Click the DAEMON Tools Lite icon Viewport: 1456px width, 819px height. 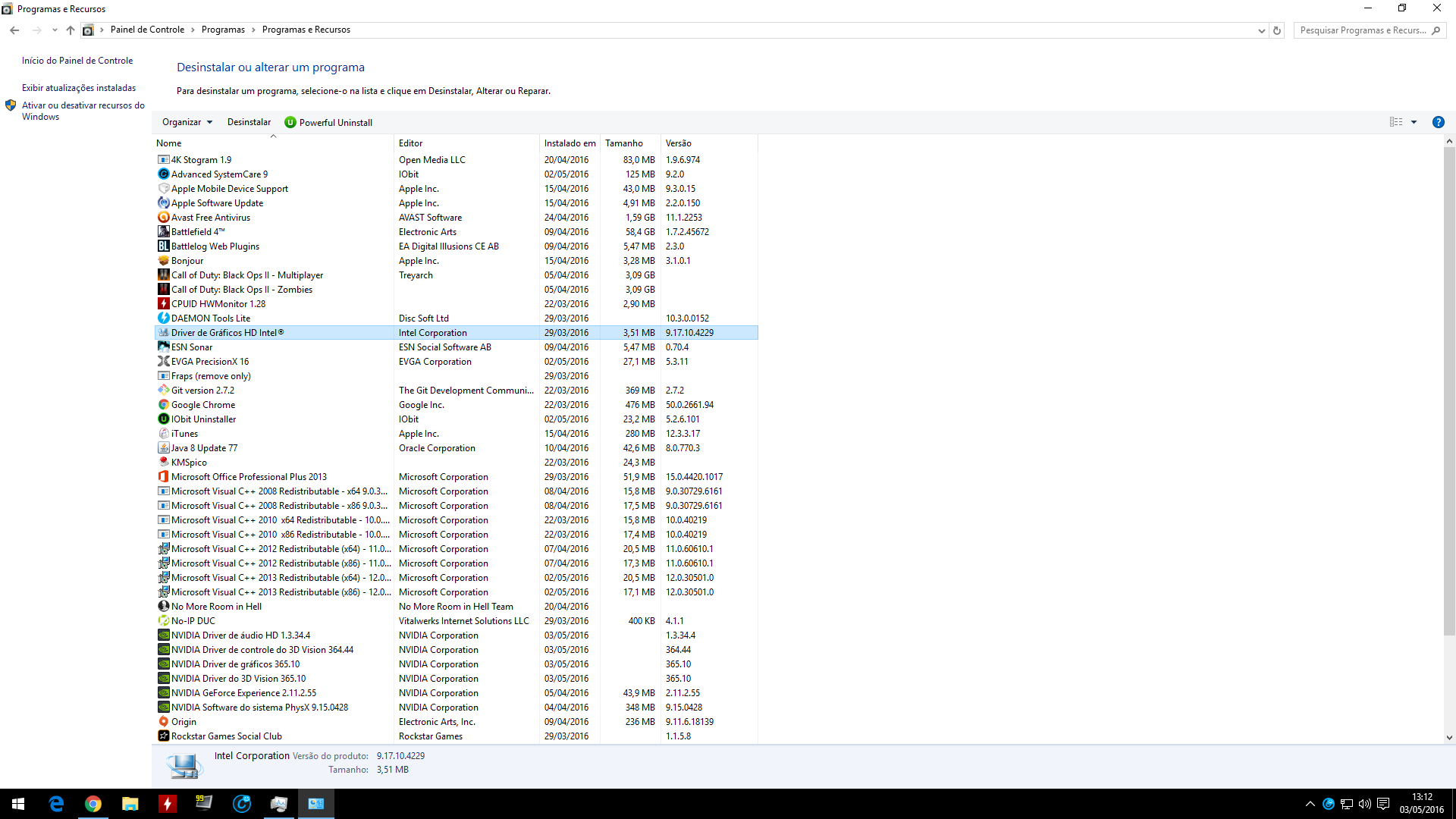click(x=163, y=318)
